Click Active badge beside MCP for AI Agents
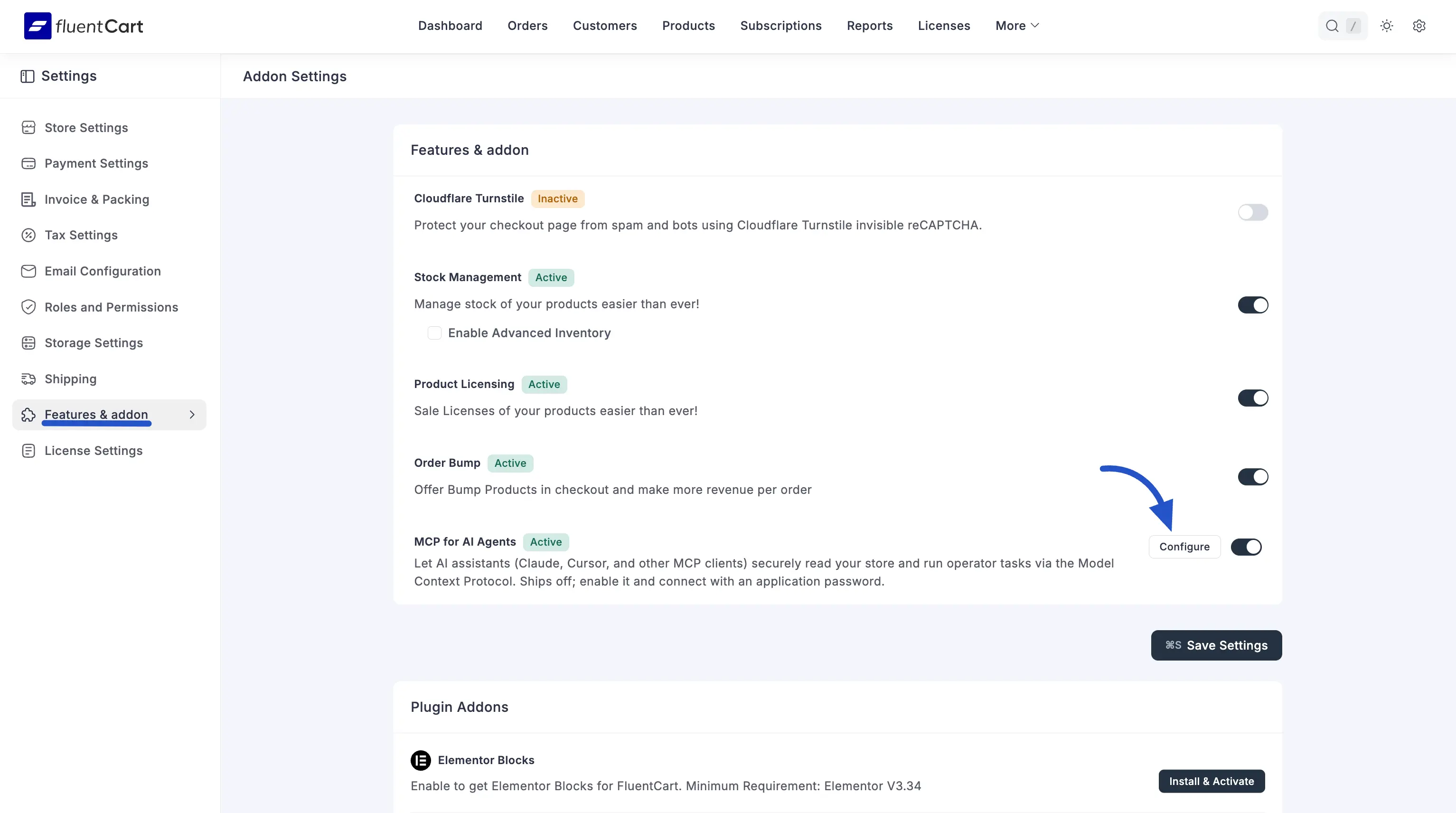The height and width of the screenshot is (813, 1456). coord(545,542)
